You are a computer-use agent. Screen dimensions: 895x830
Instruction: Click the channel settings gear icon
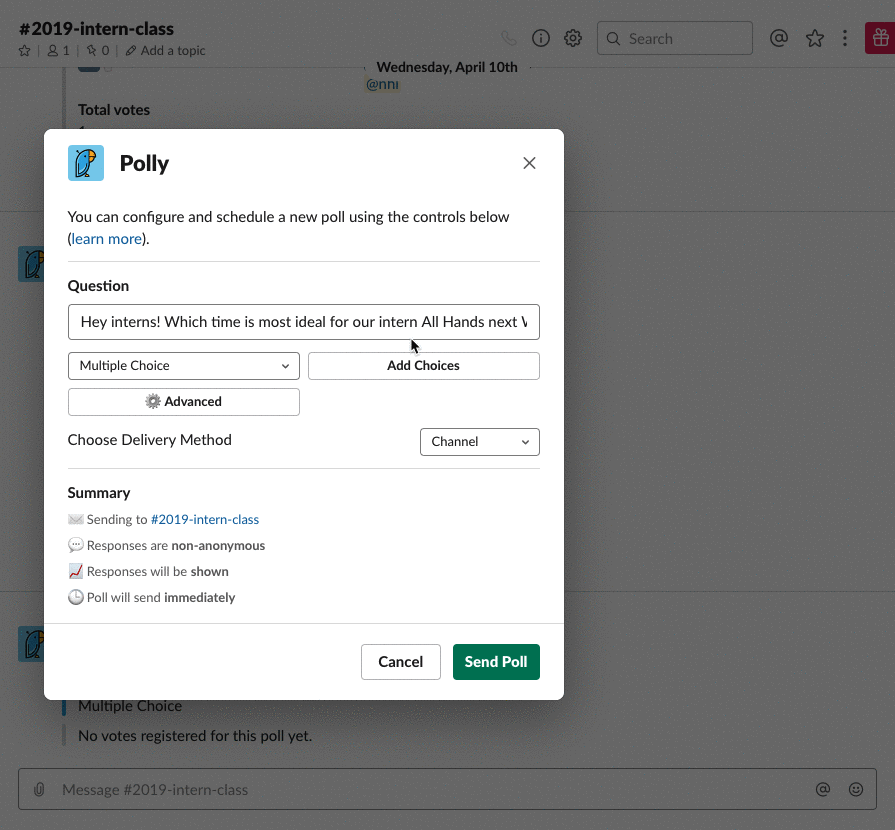(x=572, y=38)
